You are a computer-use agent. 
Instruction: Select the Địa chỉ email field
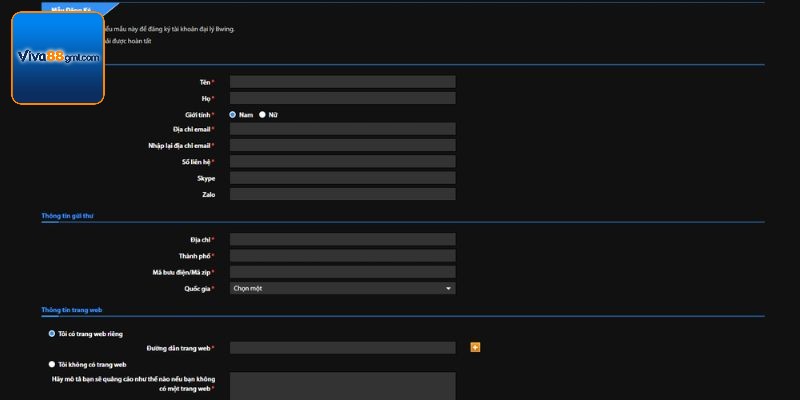click(x=342, y=129)
